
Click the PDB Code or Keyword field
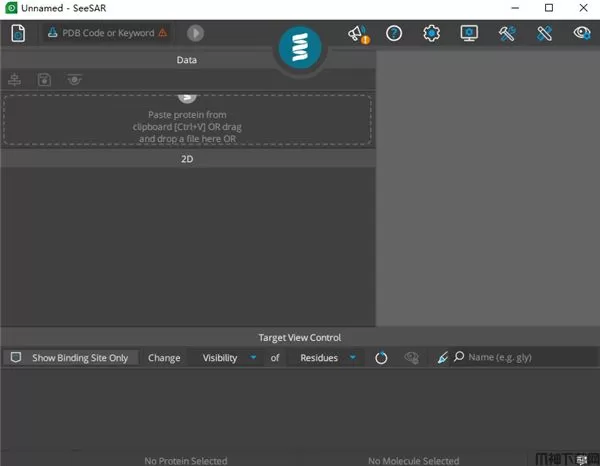click(x=107, y=33)
